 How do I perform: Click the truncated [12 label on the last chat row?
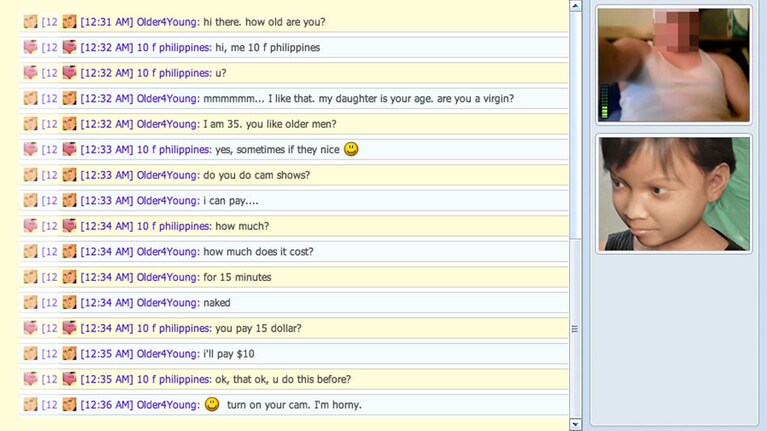click(x=49, y=405)
